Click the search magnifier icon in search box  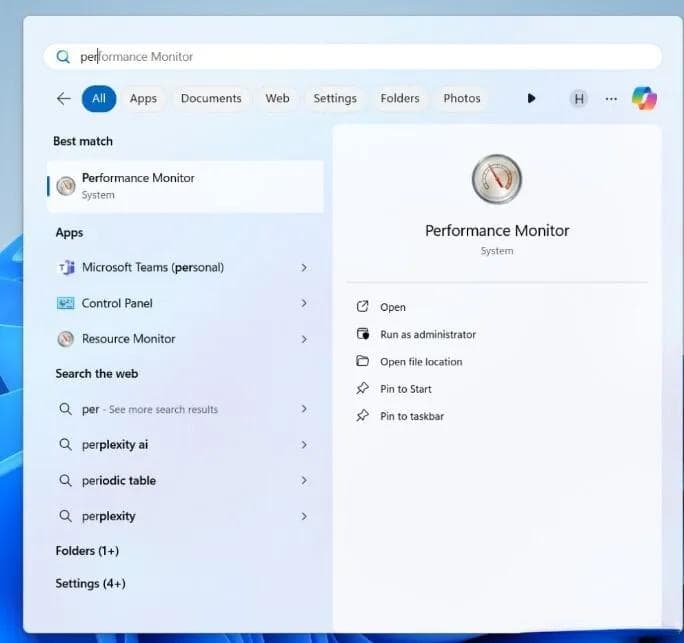[x=63, y=56]
